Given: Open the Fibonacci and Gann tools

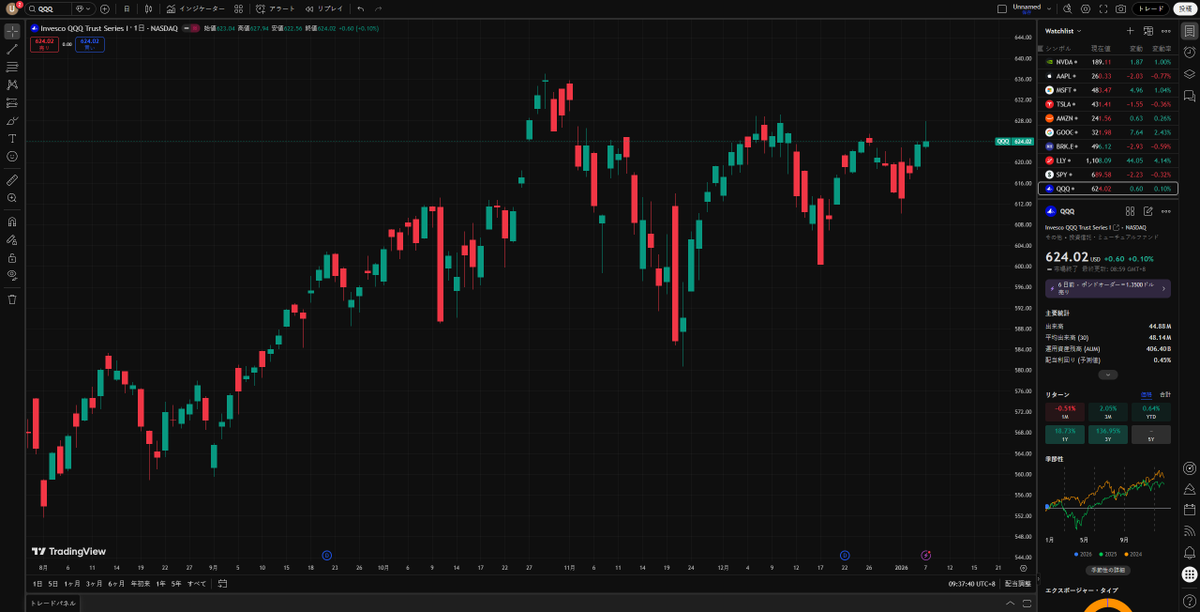Looking at the screenshot, I should 12,67.
